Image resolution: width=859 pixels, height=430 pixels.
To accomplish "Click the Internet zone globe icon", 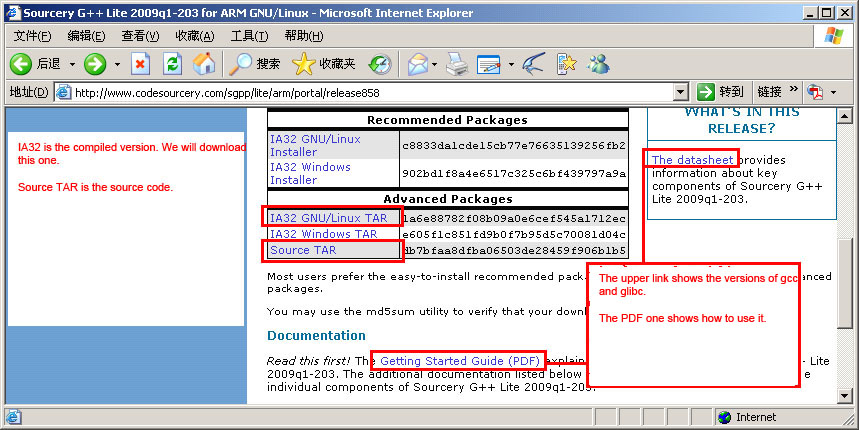I will pos(724,417).
